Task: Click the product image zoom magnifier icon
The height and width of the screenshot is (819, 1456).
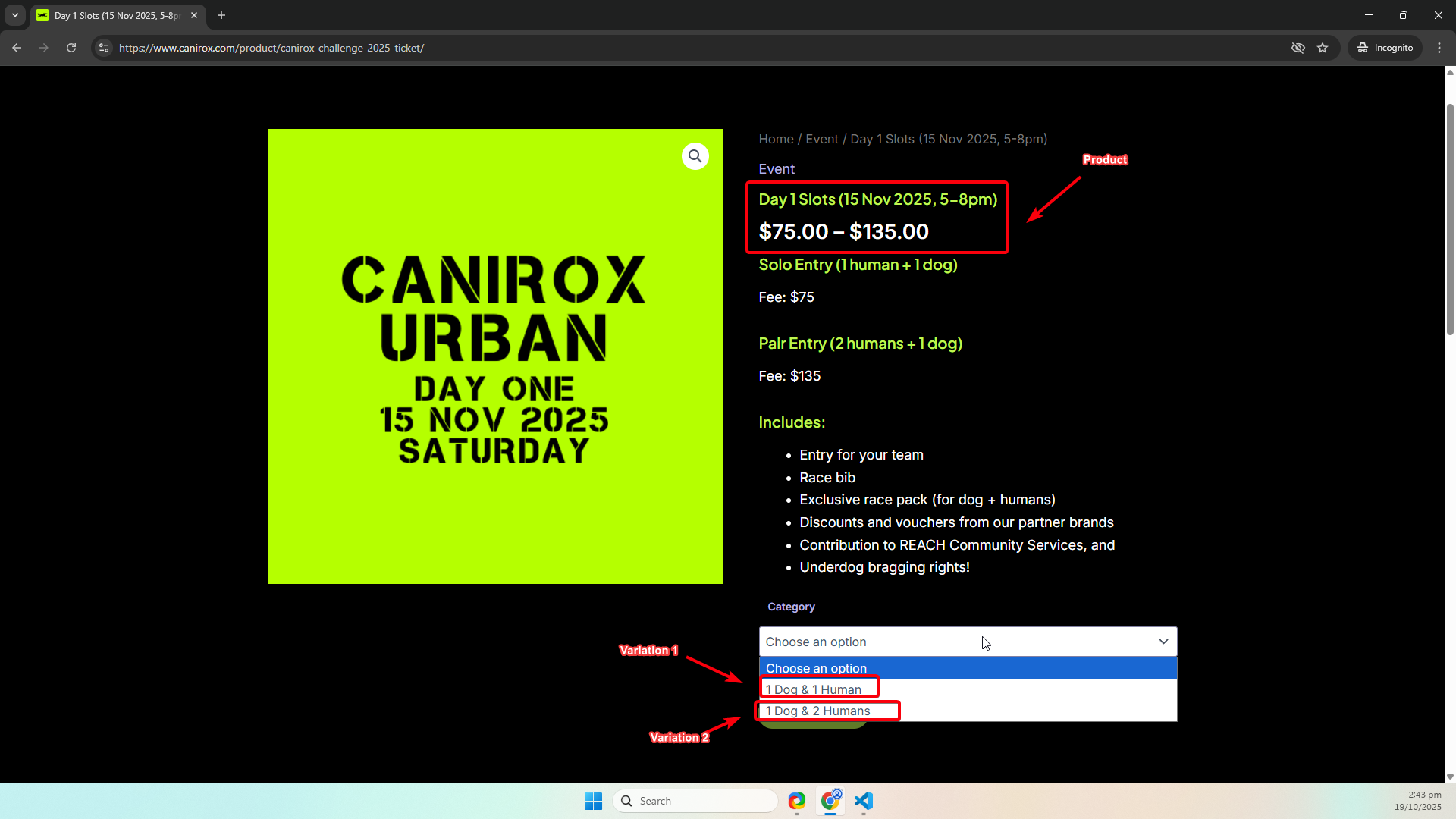Action: [695, 156]
